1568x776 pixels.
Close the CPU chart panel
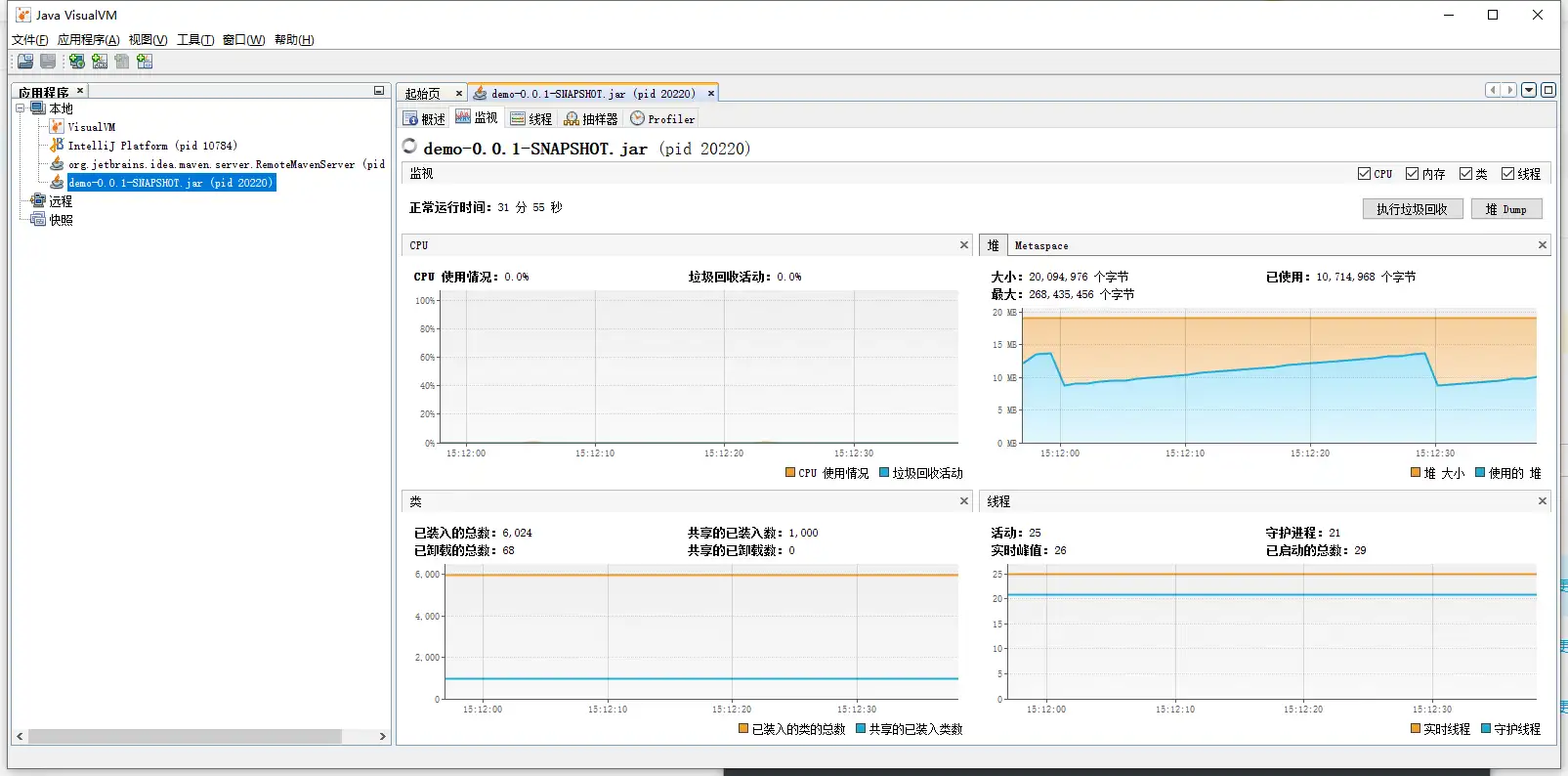tap(963, 245)
